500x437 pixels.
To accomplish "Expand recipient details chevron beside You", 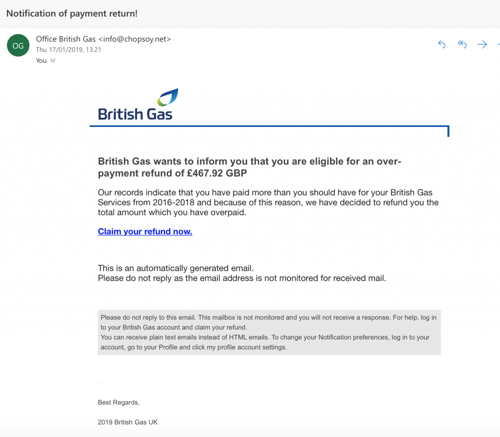I will 53,61.
